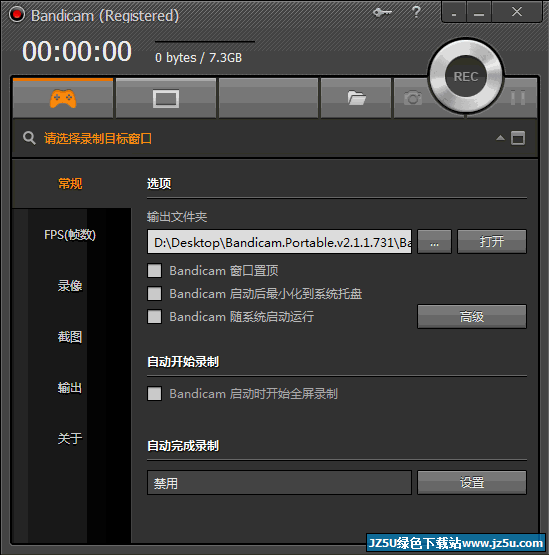549x555 pixels.
Task: Open the 截图 sidebar tab
Action: tap(70, 337)
